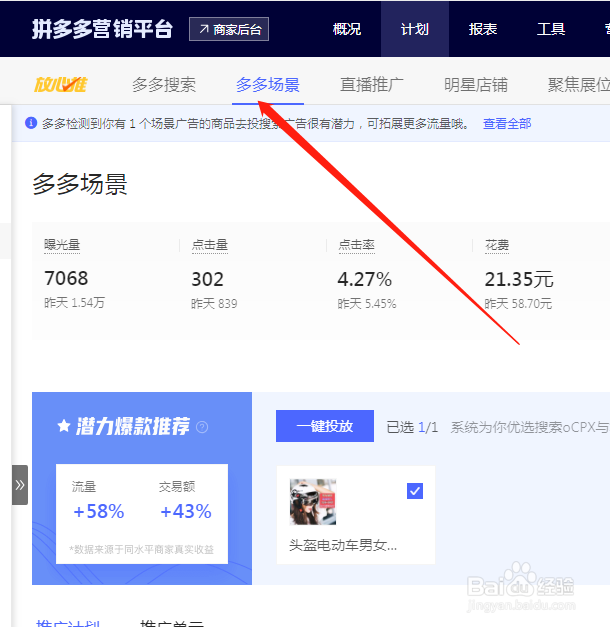610x627 pixels.
Task: Click the product title 头盔电动车男女...
Action: tap(343, 545)
